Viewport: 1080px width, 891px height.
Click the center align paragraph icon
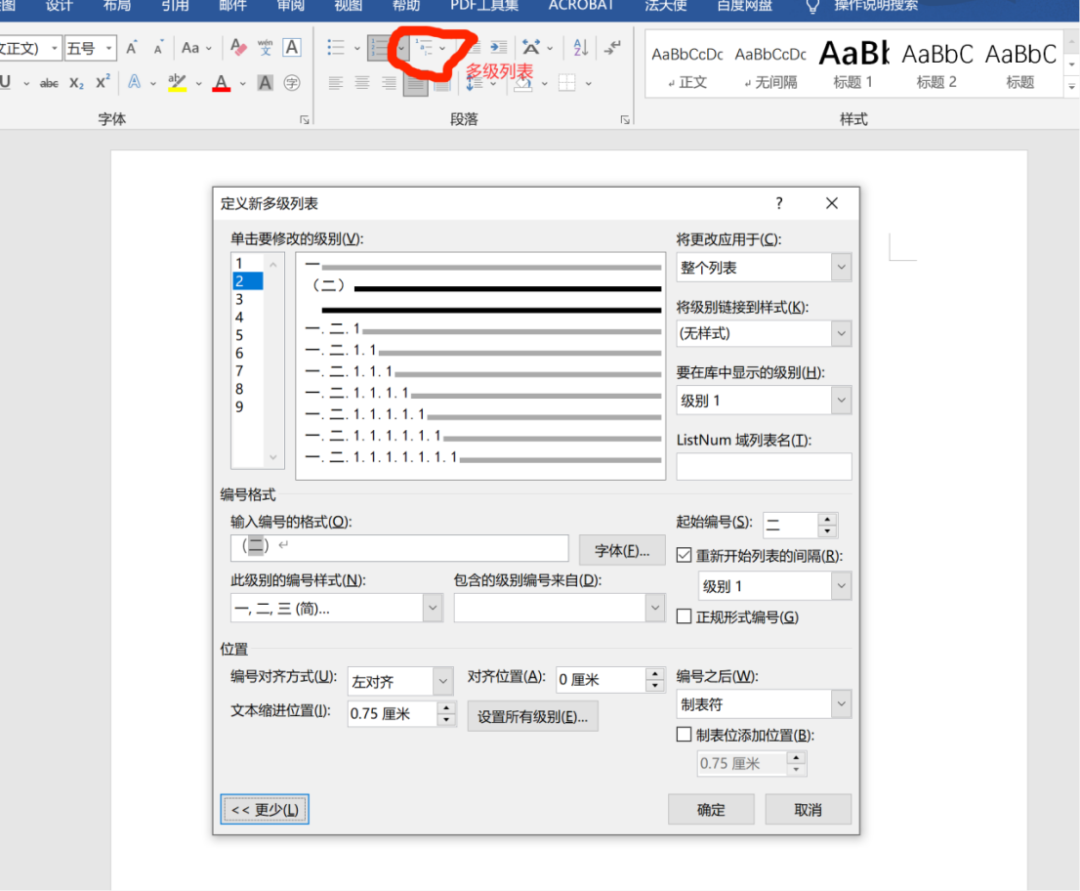click(362, 83)
